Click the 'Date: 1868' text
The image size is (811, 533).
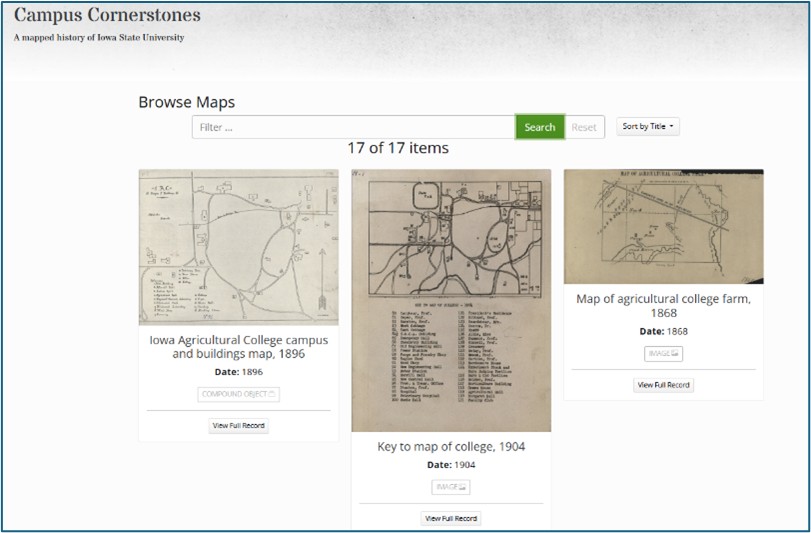[x=664, y=331]
